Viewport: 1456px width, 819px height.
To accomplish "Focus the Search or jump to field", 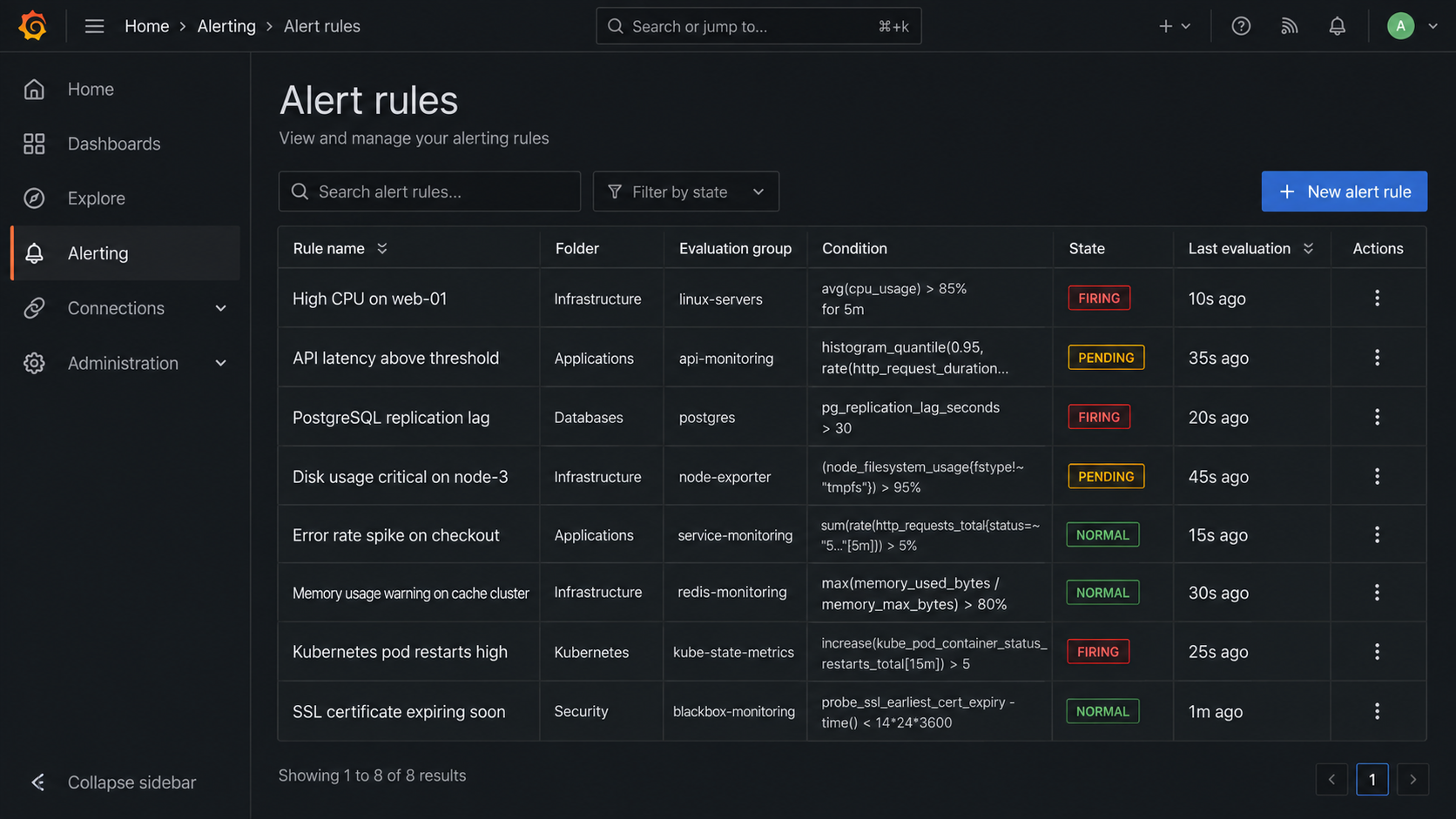I will pyautogui.click(x=758, y=26).
